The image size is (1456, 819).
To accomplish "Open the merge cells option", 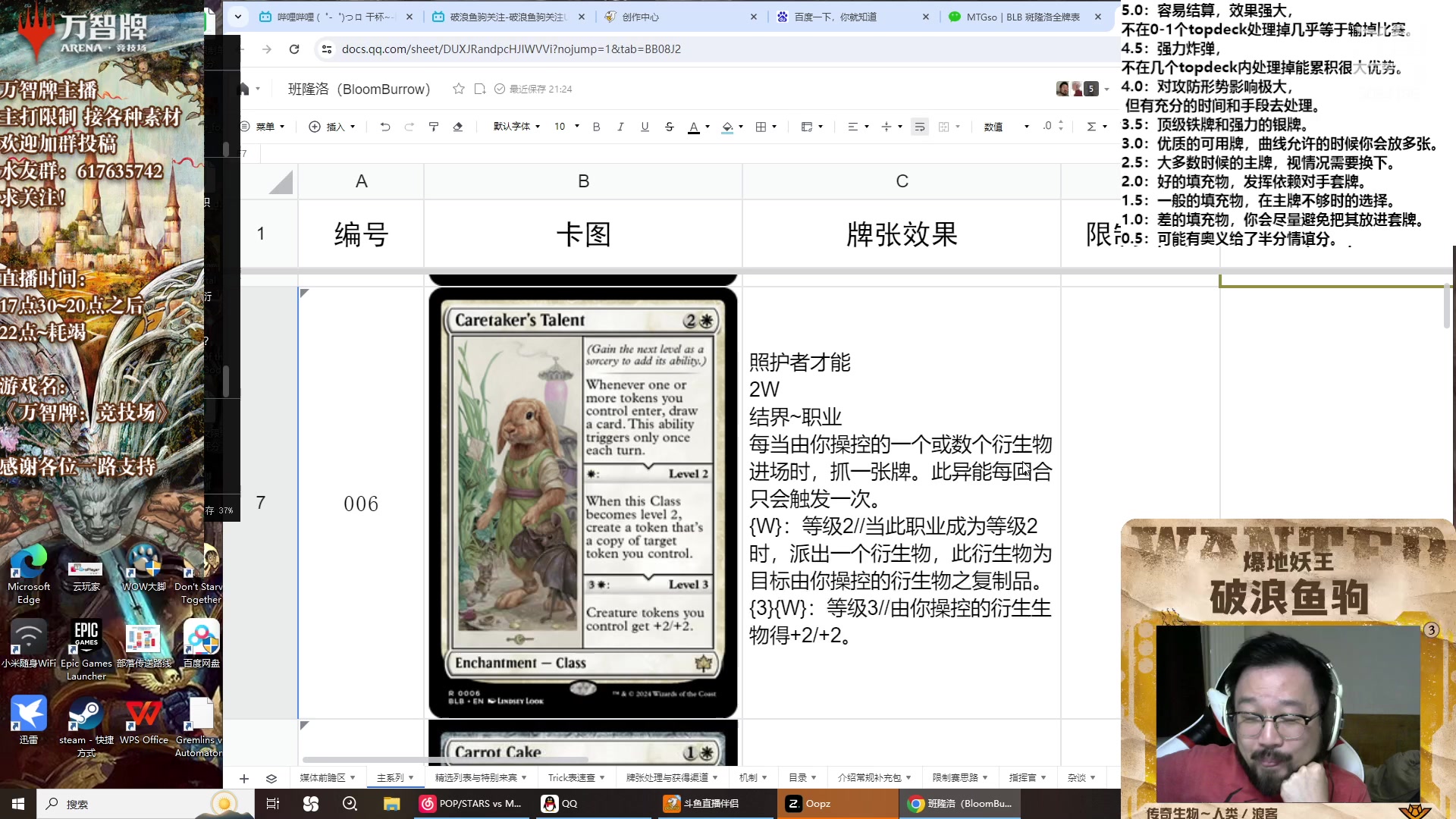I will pyautogui.click(x=949, y=127).
